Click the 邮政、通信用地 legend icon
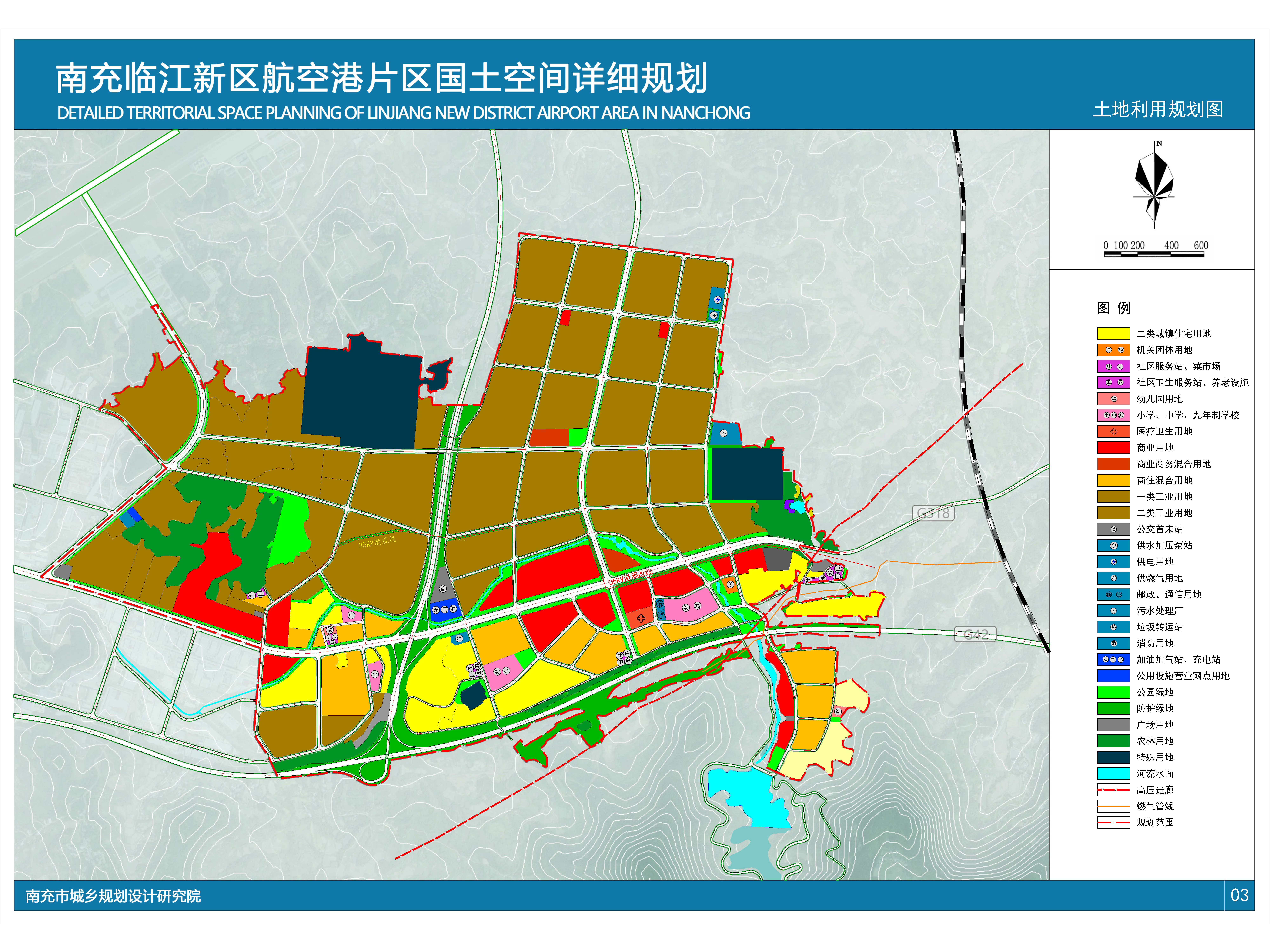 (1113, 595)
